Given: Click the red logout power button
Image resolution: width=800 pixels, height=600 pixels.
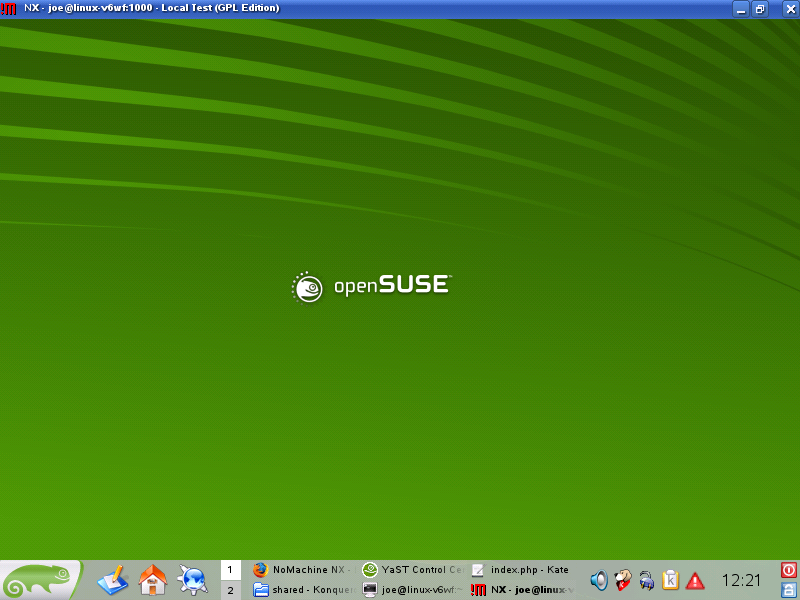Looking at the screenshot, I should (x=789, y=569).
